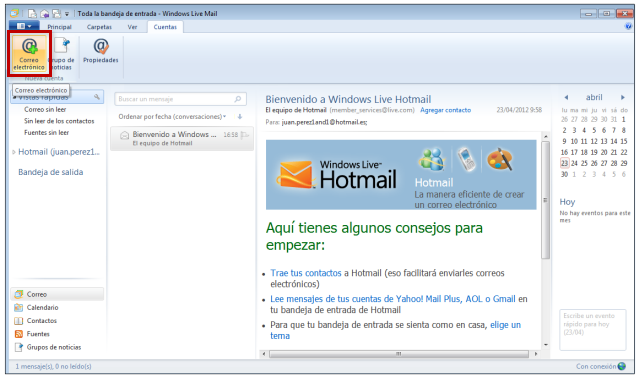Expand the Hotmail account folder
640x378 pixels.
click(13, 152)
